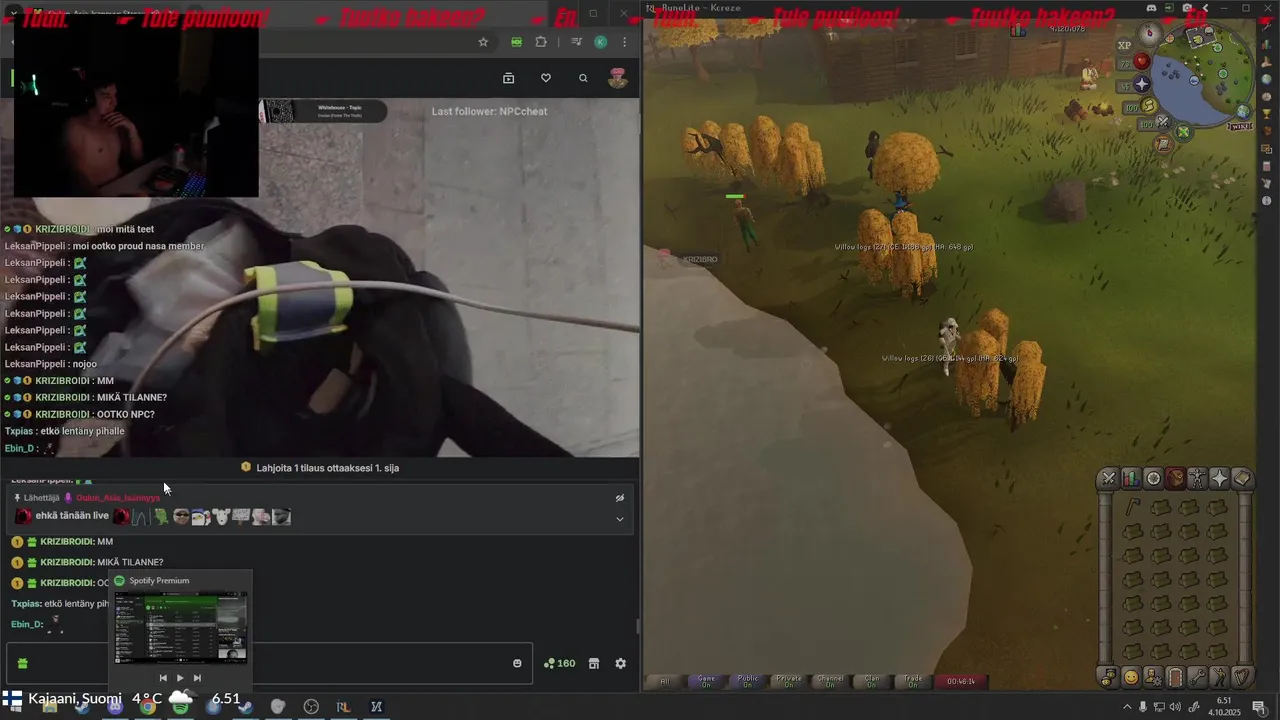Open the Worn Equipment tab
Screen dimensions: 1280x720
point(1197,479)
